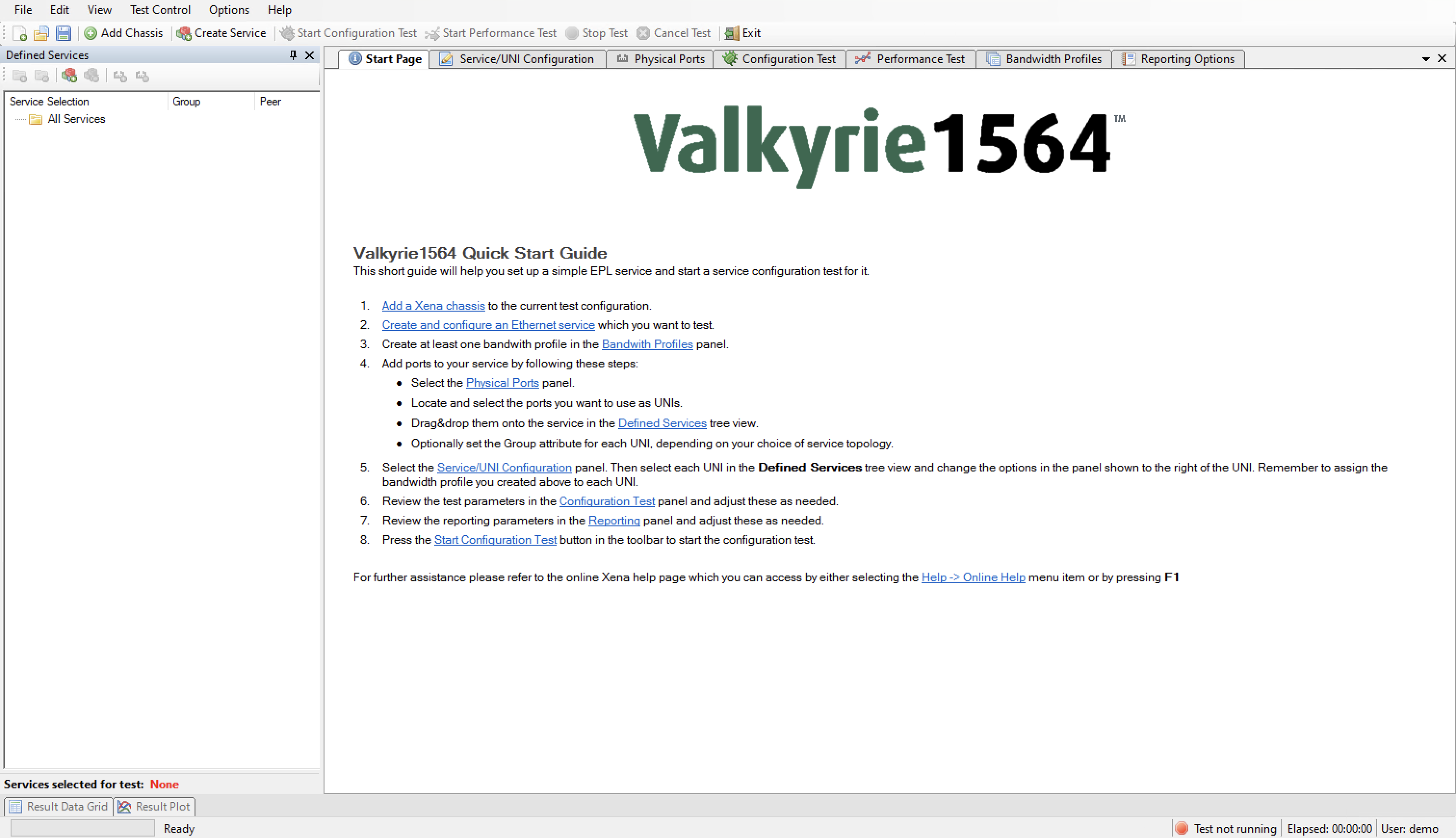Click the Reporting link in step 7
The height and width of the screenshot is (838, 1456).
click(614, 521)
